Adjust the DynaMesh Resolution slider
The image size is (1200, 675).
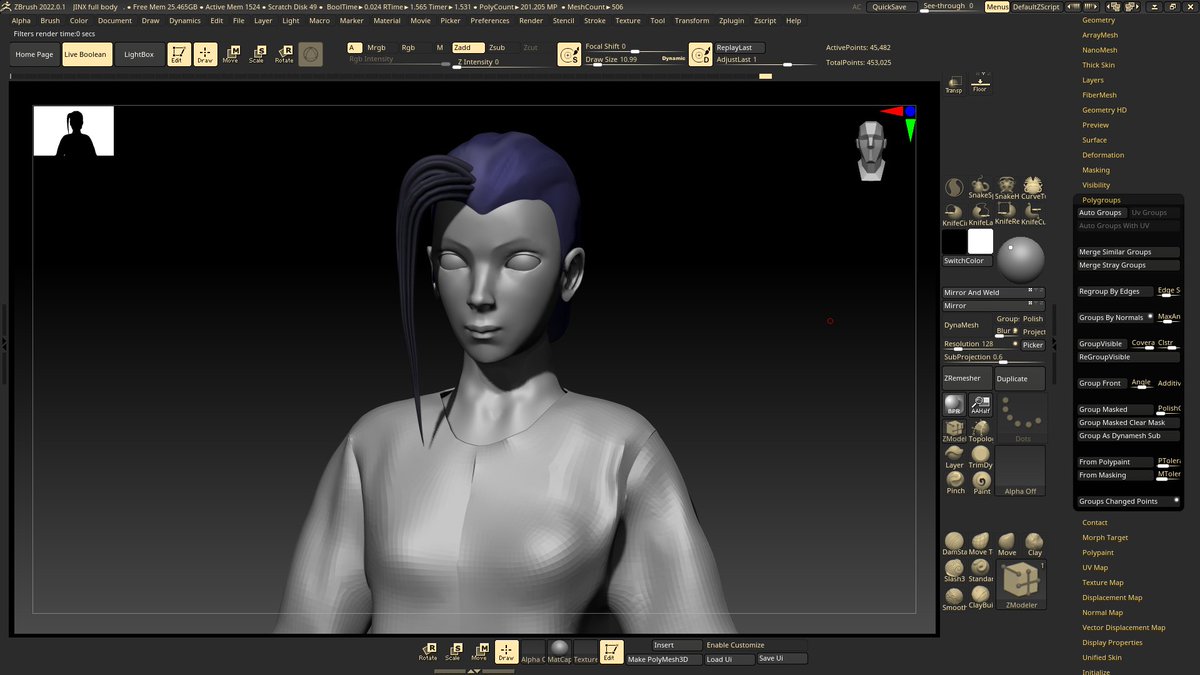(980, 345)
